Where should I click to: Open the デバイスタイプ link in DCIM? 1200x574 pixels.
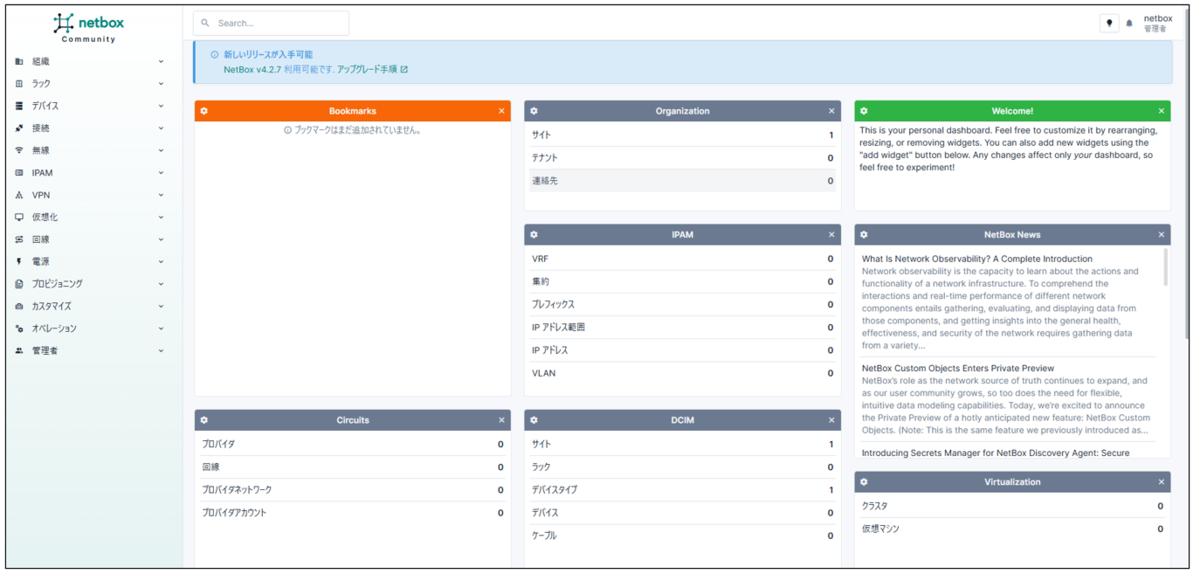tap(554, 490)
